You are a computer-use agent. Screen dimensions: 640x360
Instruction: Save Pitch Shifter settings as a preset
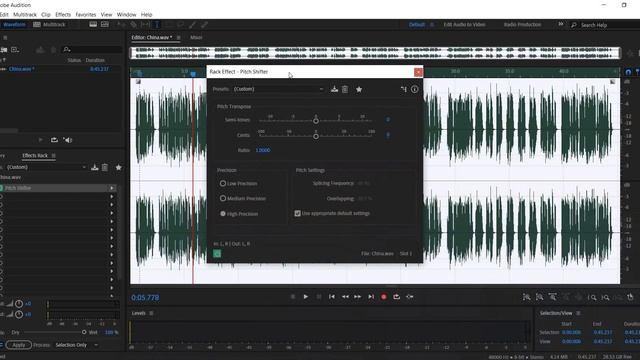click(334, 89)
